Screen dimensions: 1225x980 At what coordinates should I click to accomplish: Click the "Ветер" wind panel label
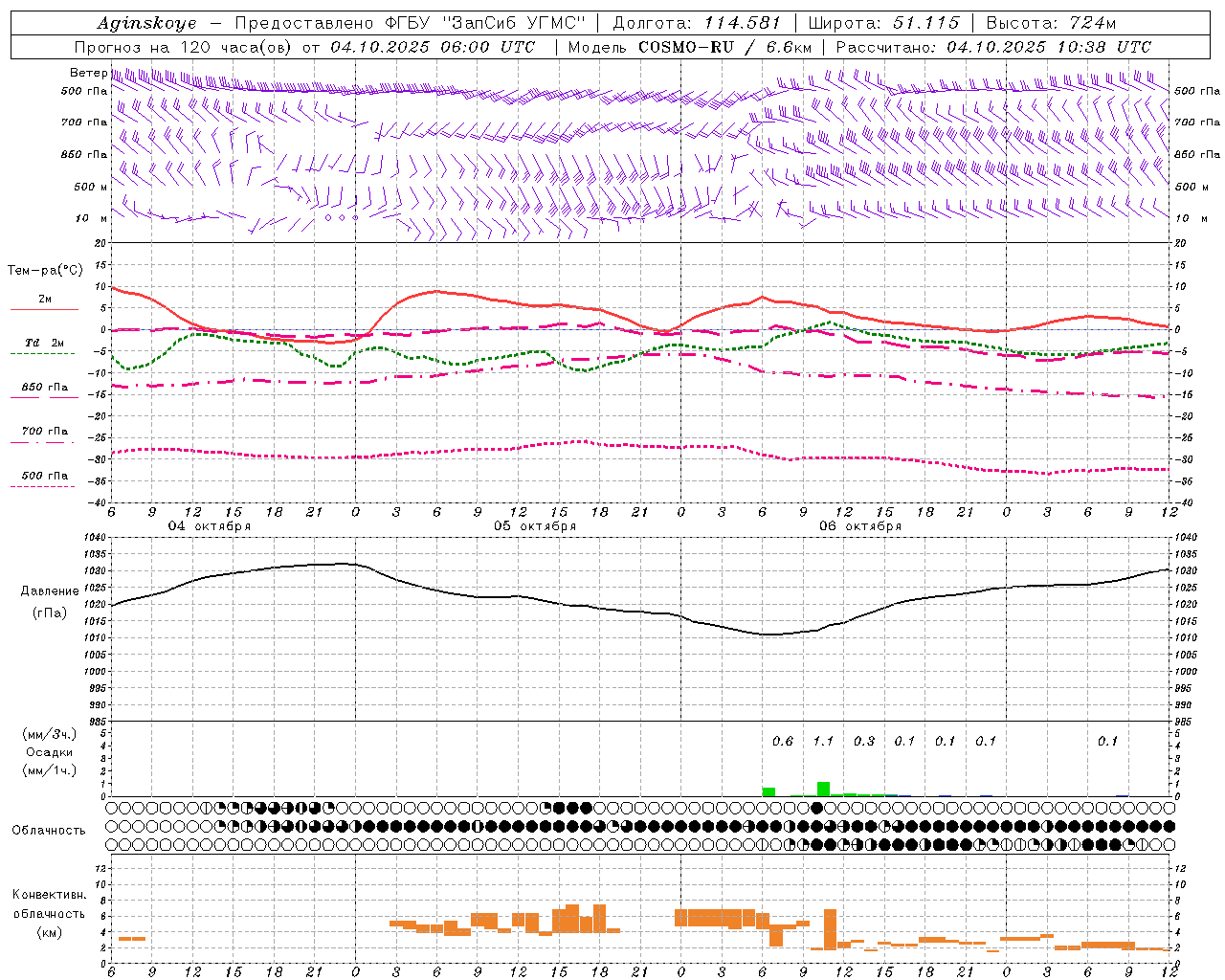pyautogui.click(x=88, y=73)
